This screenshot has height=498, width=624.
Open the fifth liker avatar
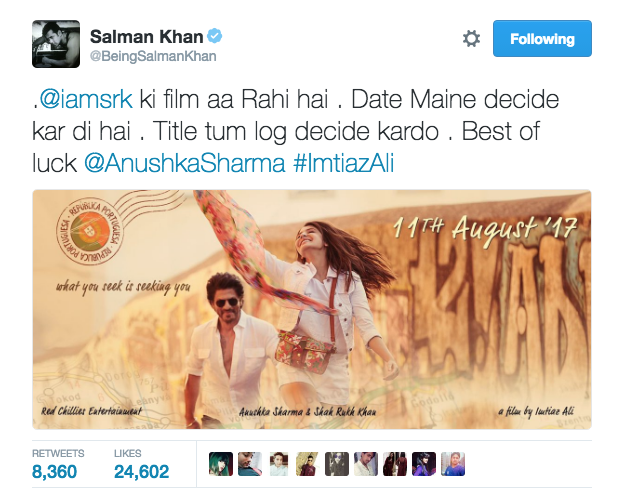click(337, 464)
